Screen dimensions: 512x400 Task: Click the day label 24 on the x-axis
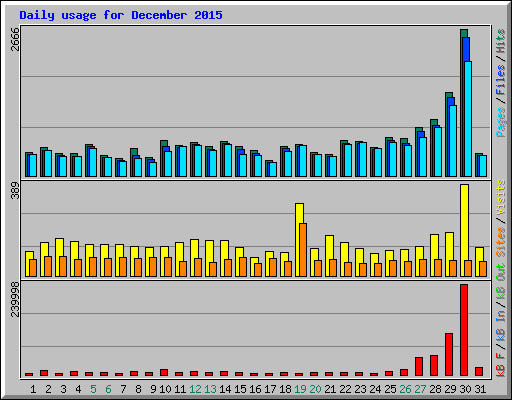tap(375, 389)
